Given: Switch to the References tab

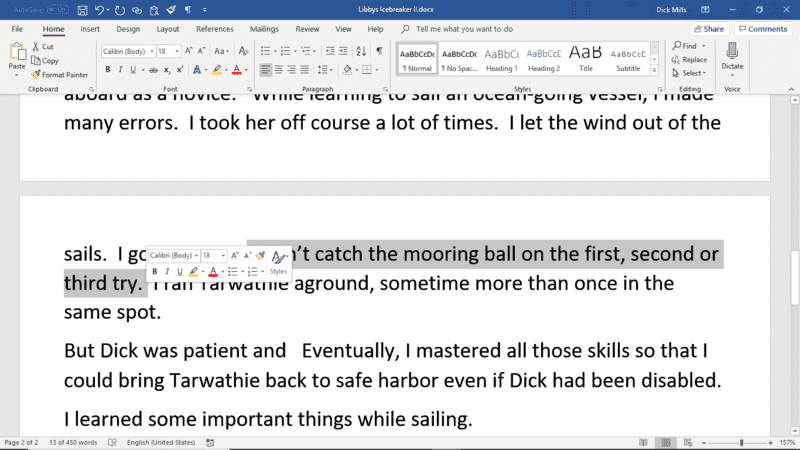Looking at the screenshot, I should [x=214, y=29].
